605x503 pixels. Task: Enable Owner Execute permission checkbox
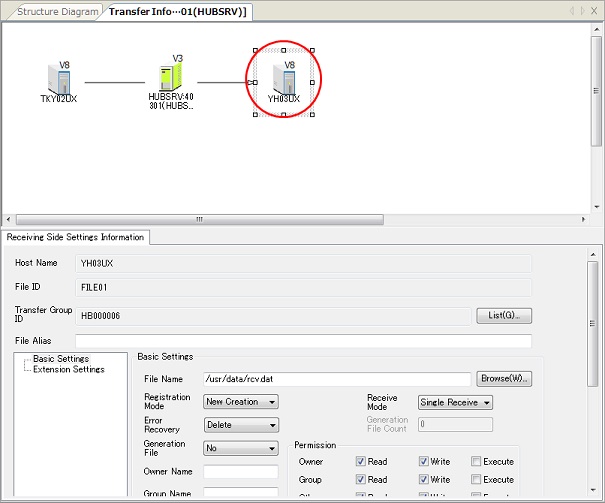[476, 462]
